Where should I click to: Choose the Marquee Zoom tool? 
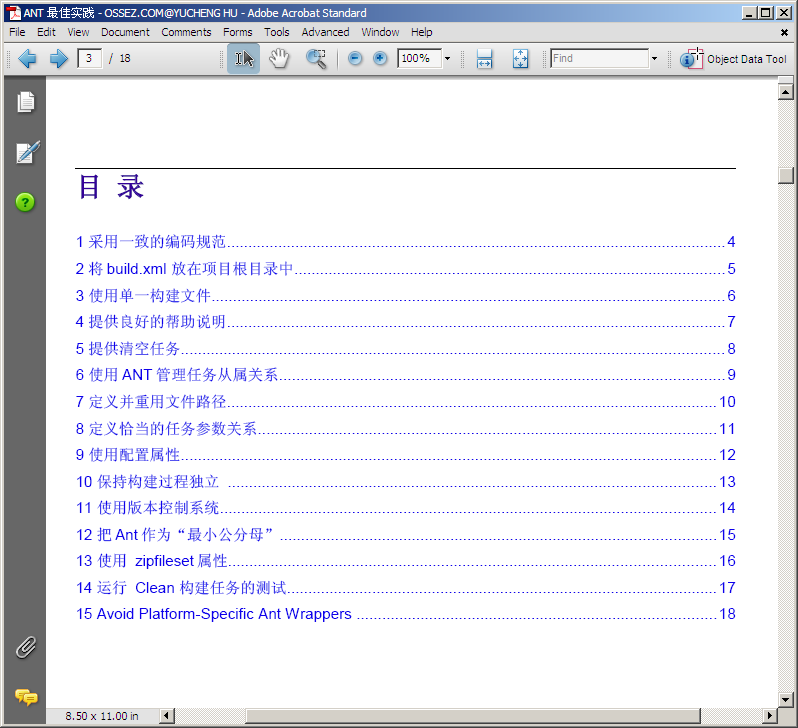pos(316,59)
